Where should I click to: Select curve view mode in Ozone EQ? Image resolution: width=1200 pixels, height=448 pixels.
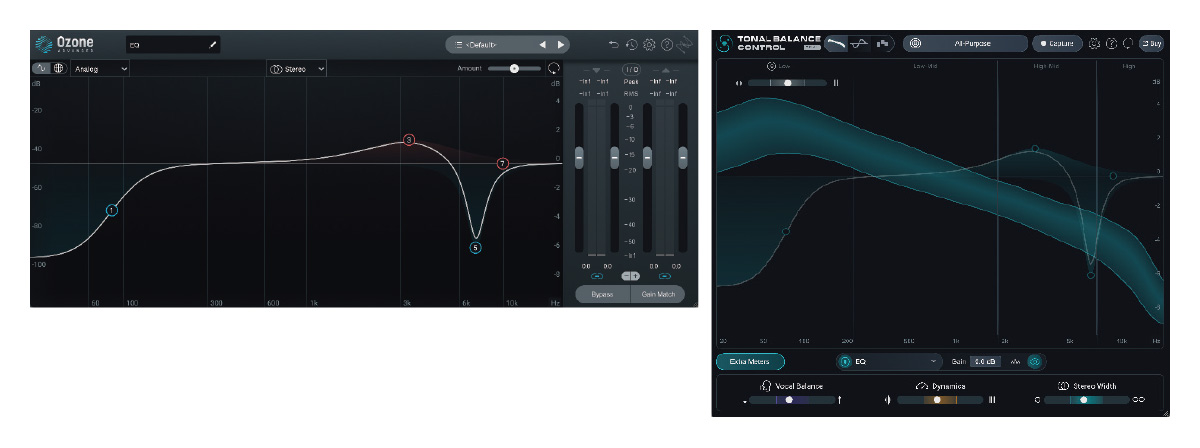tap(41, 68)
